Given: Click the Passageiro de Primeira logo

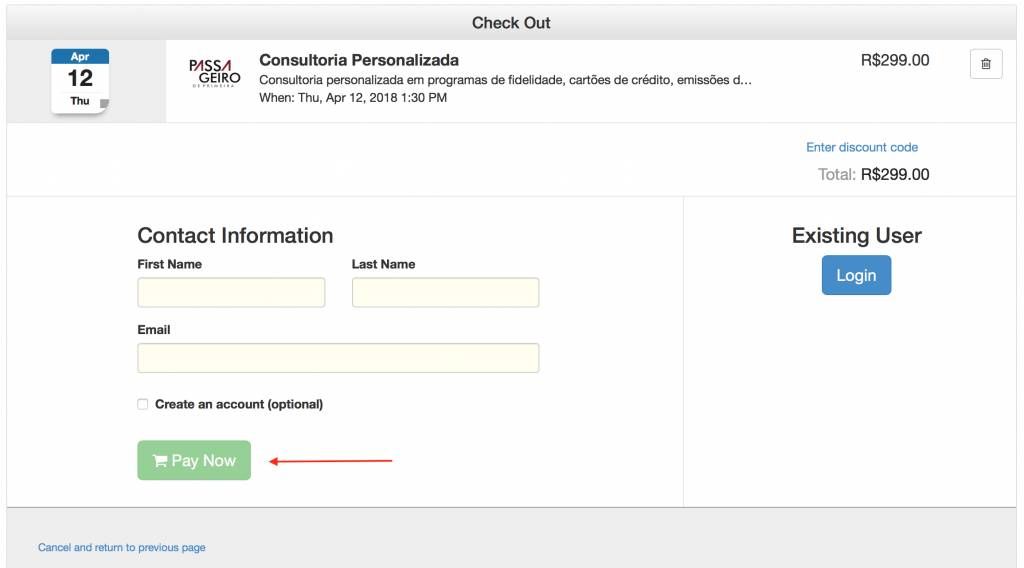Looking at the screenshot, I should point(215,73).
